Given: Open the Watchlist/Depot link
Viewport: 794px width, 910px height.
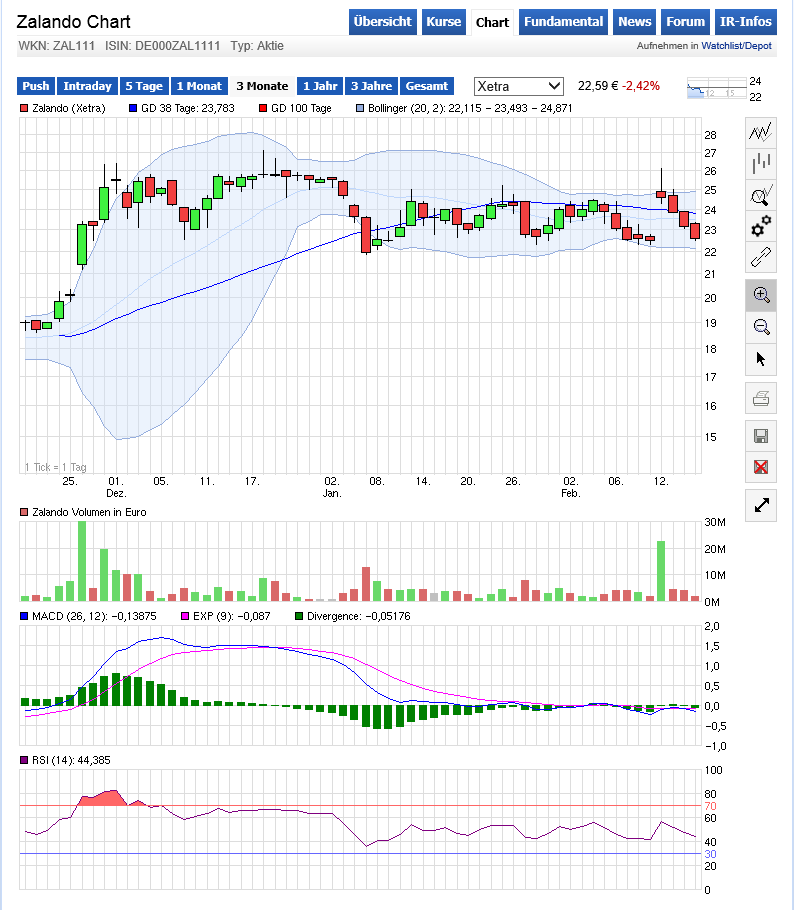Looking at the screenshot, I should click(737, 46).
